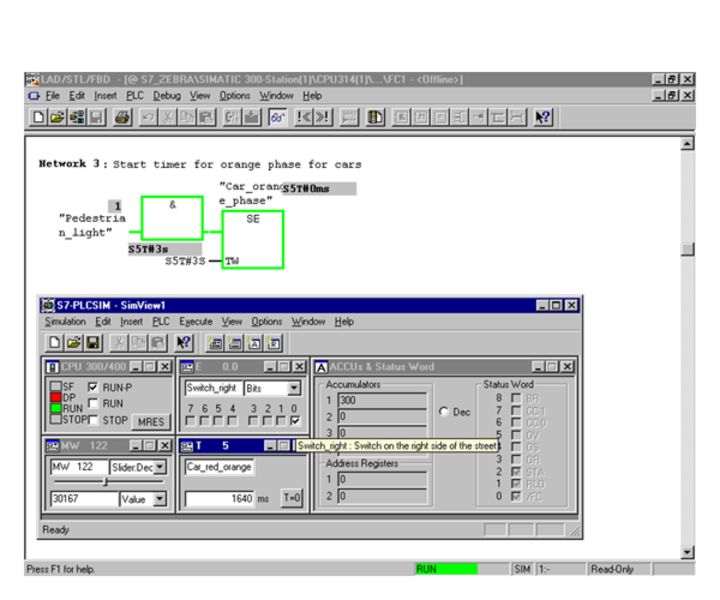The height and width of the screenshot is (600, 720).
Task: Click the 1640 ms timer value field
Action: (x=220, y=499)
